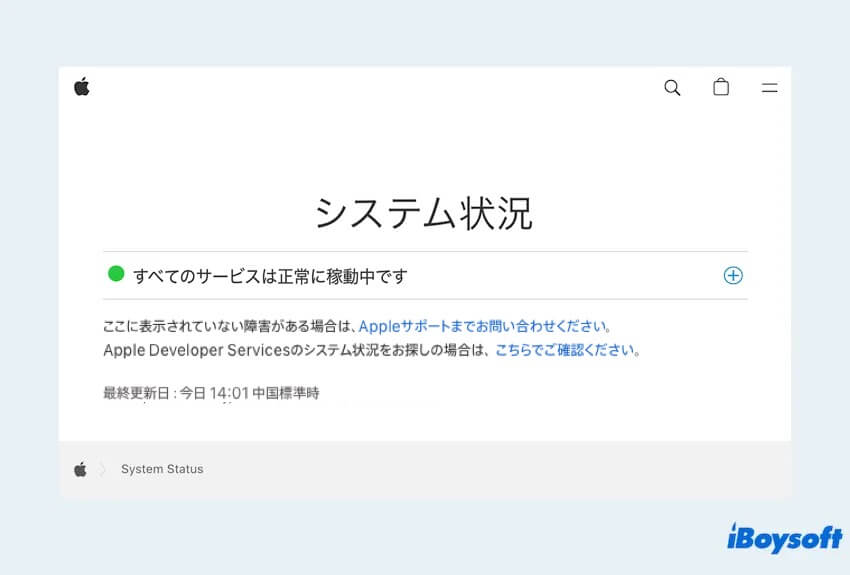Click the Apple logo in the footer breadcrumb
The height and width of the screenshot is (575, 850).
[x=80, y=469]
